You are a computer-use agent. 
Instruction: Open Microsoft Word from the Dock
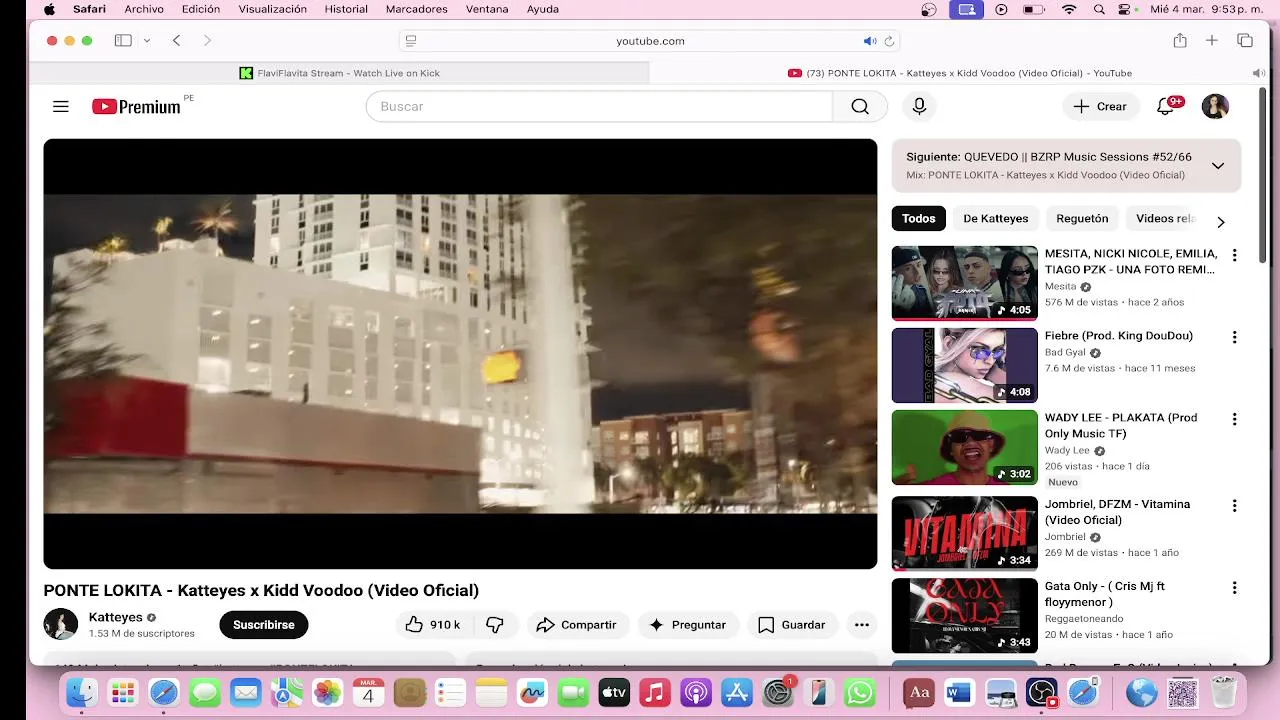(960, 692)
